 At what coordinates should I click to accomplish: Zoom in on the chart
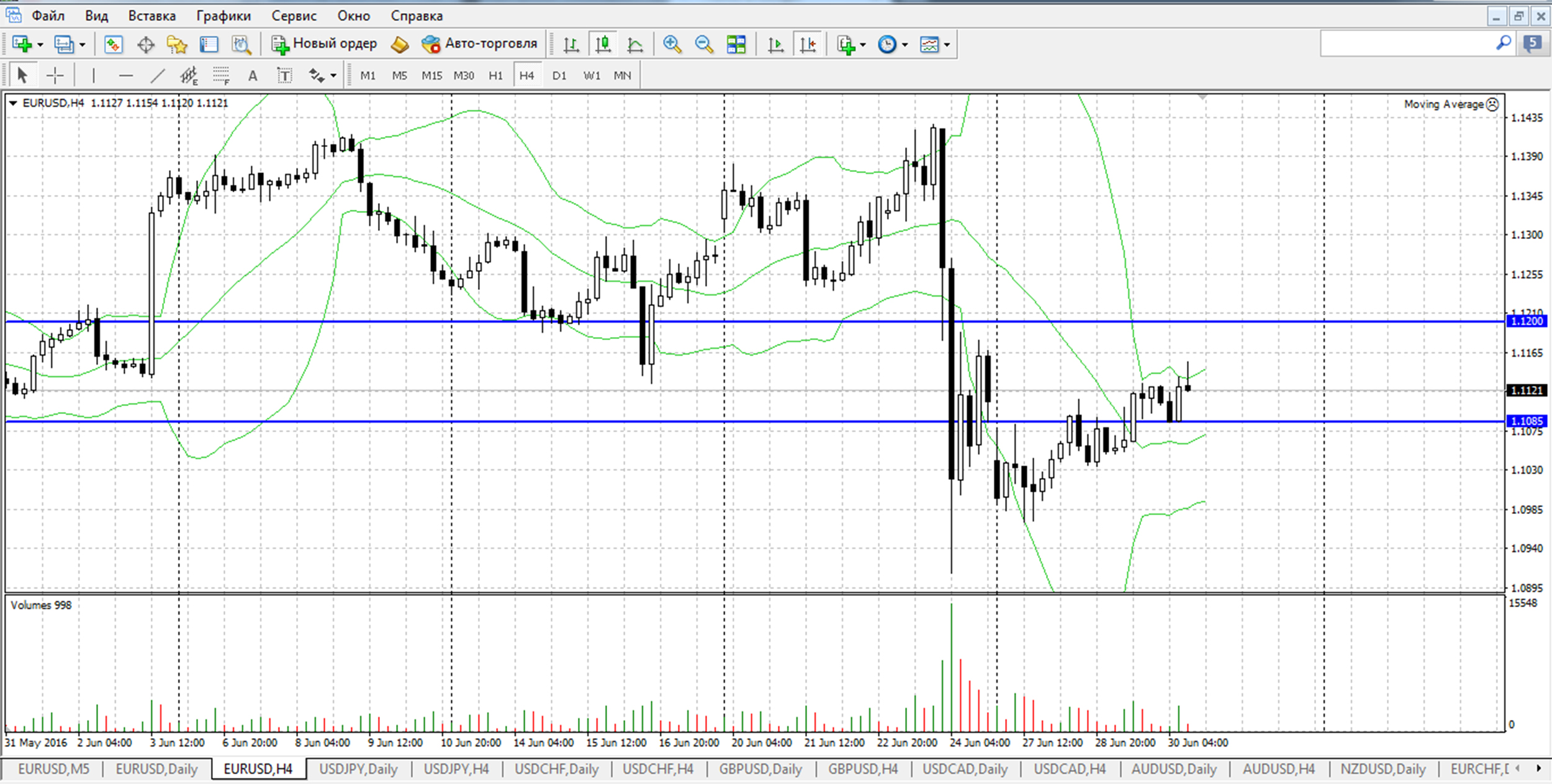pos(672,45)
